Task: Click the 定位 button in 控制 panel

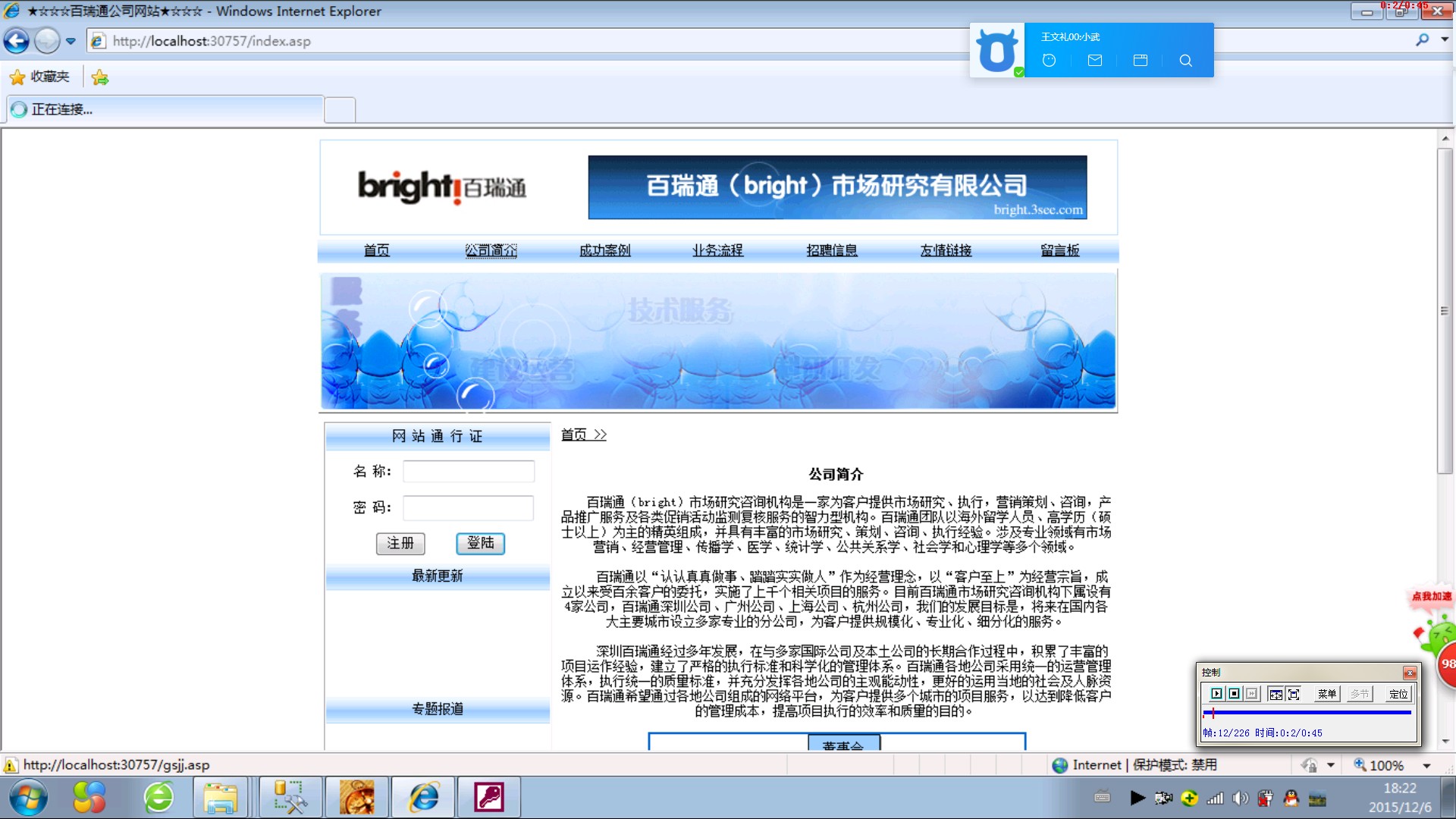Action: pos(1398,694)
